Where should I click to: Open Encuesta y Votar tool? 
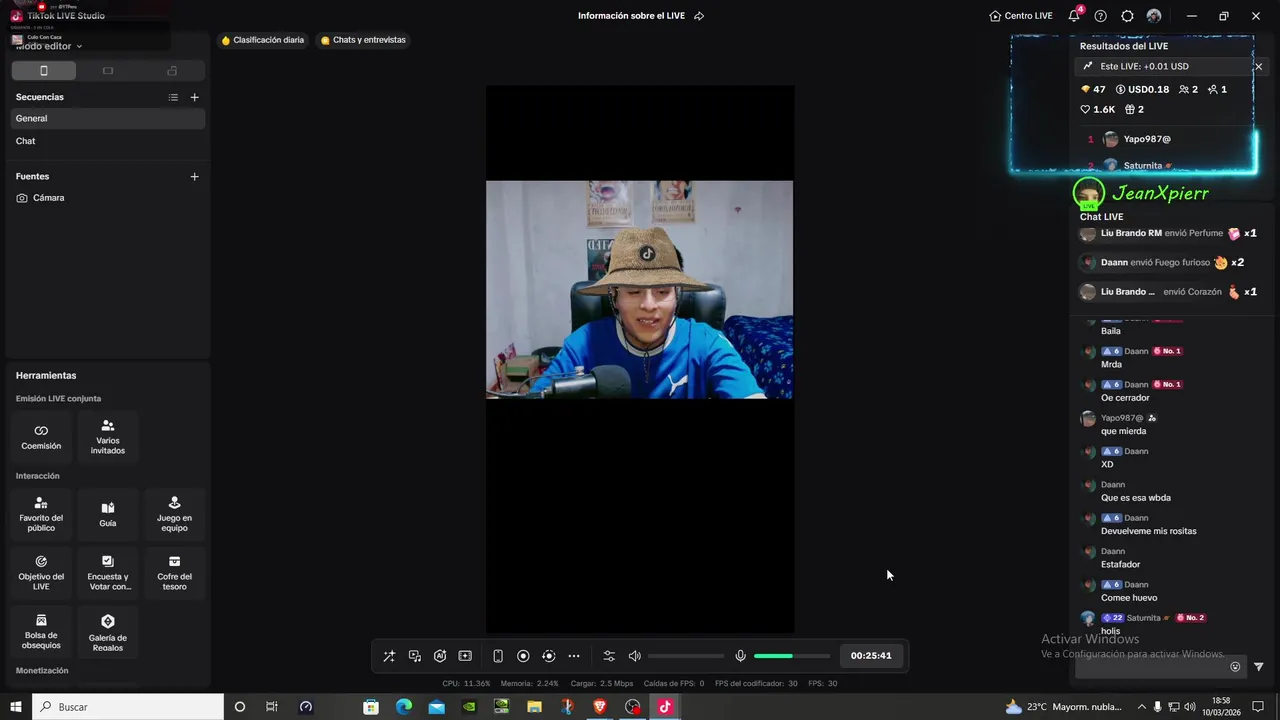(108, 573)
